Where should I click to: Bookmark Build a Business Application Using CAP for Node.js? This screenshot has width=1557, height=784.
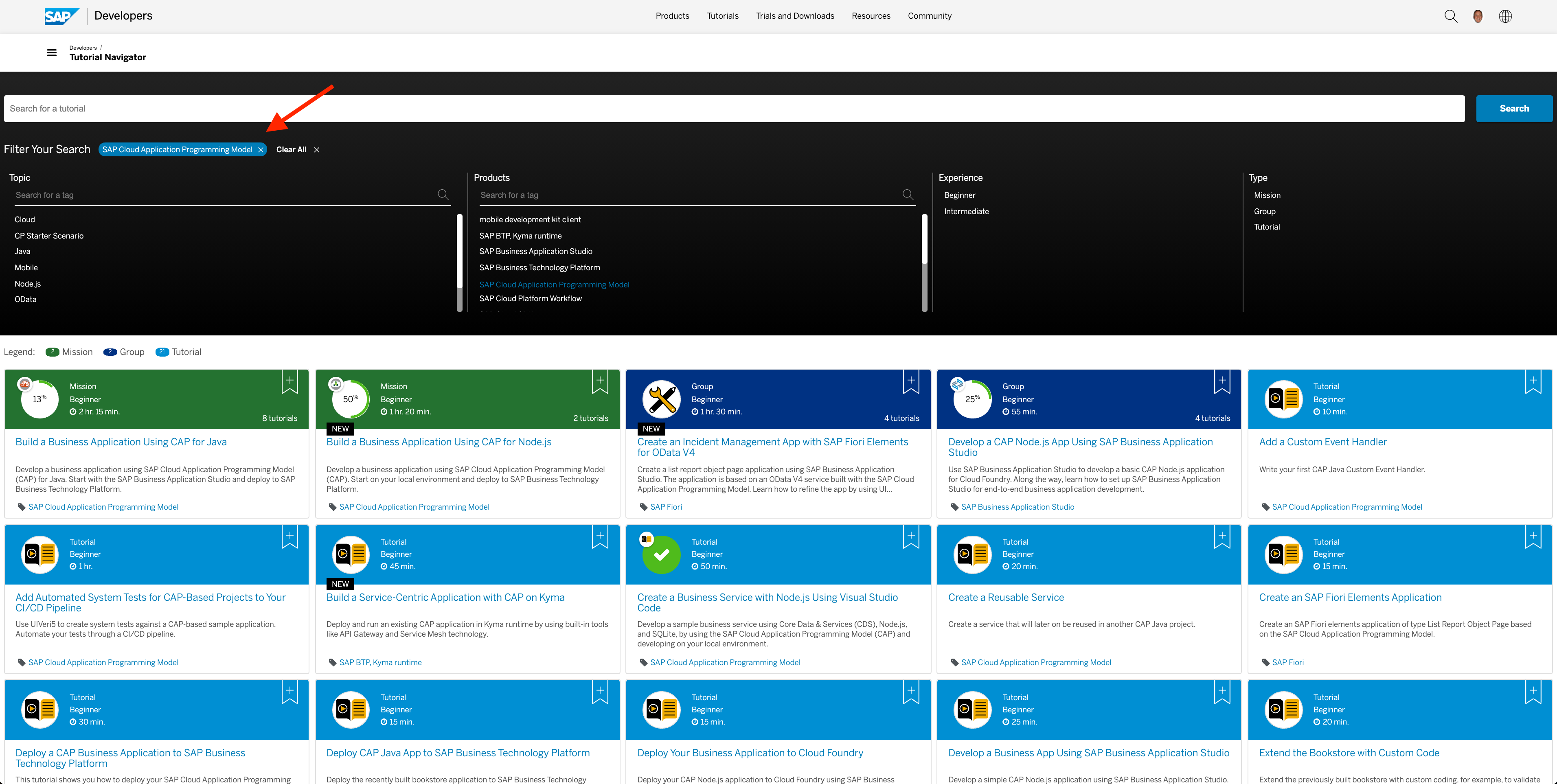coord(600,382)
